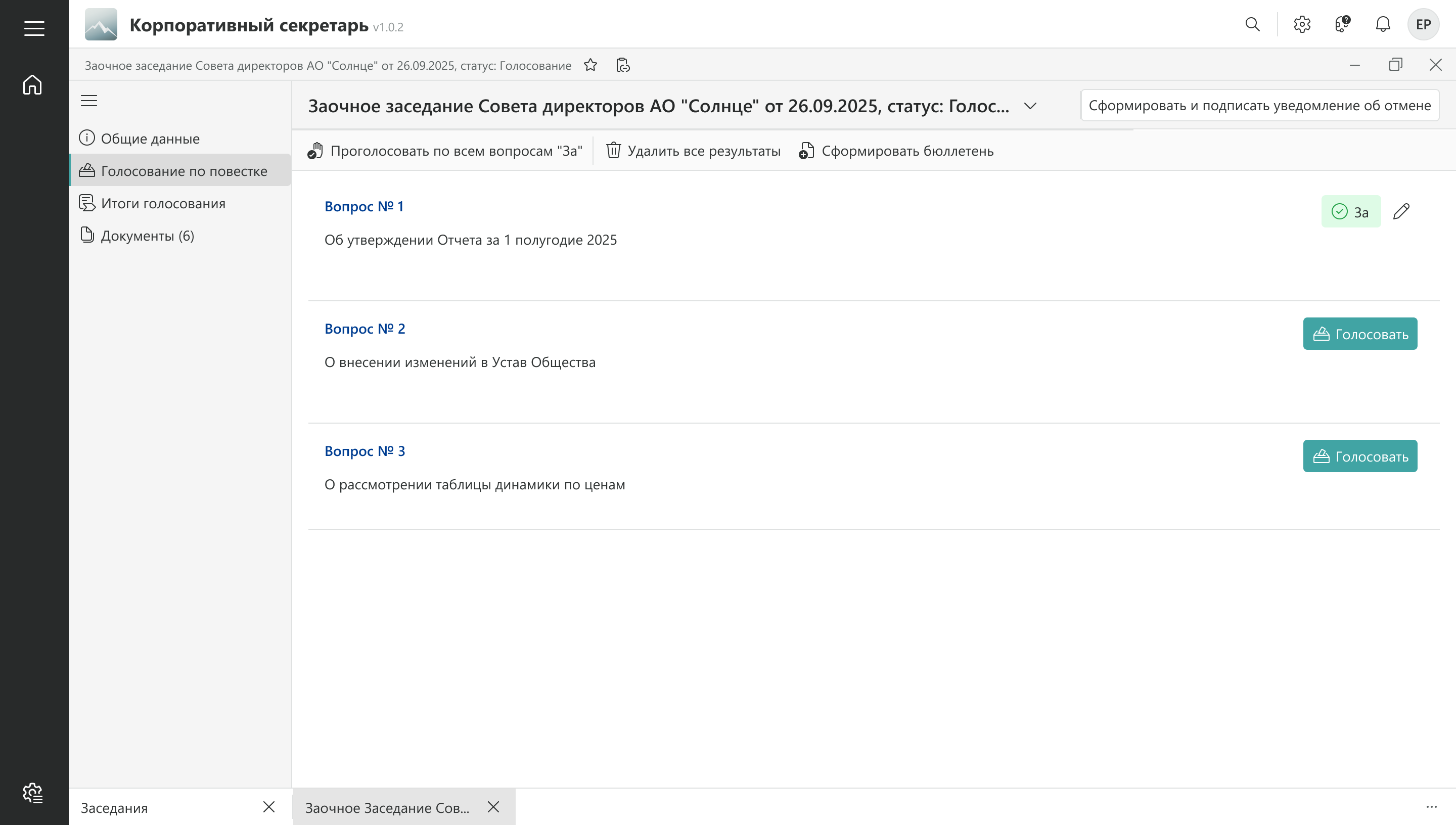Click the home icon in the left sidebar
This screenshot has height=825, width=1456.
(x=32, y=85)
